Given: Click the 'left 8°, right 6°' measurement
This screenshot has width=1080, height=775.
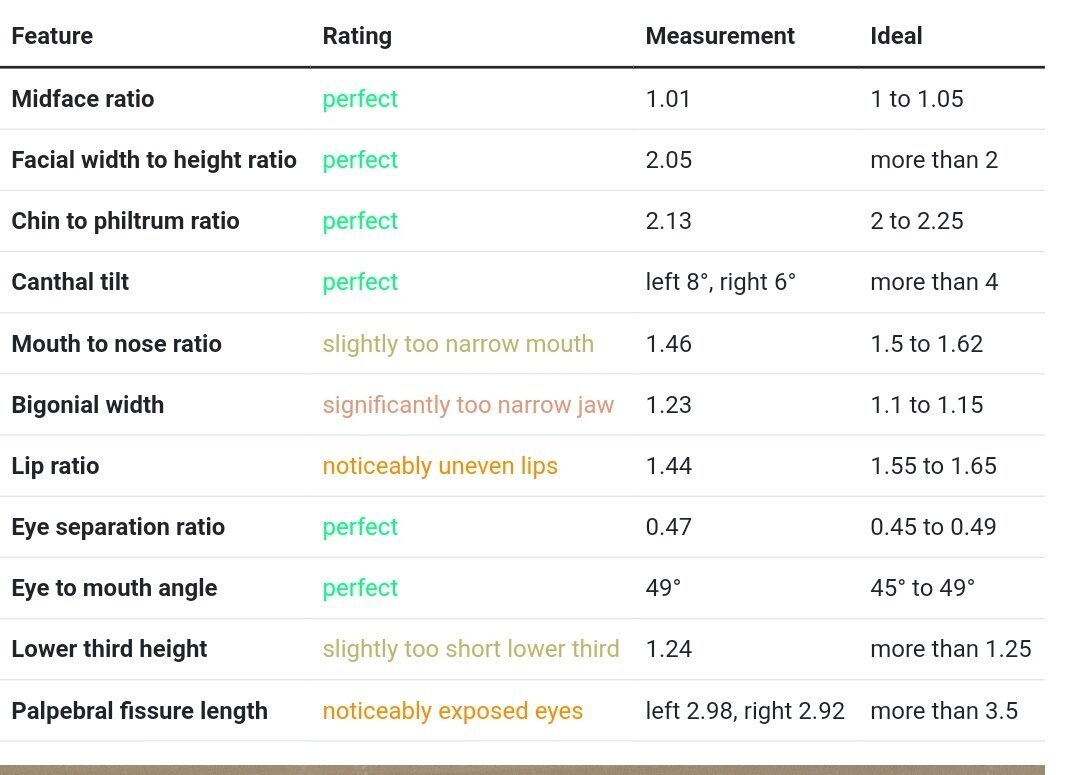Looking at the screenshot, I should point(721,282).
